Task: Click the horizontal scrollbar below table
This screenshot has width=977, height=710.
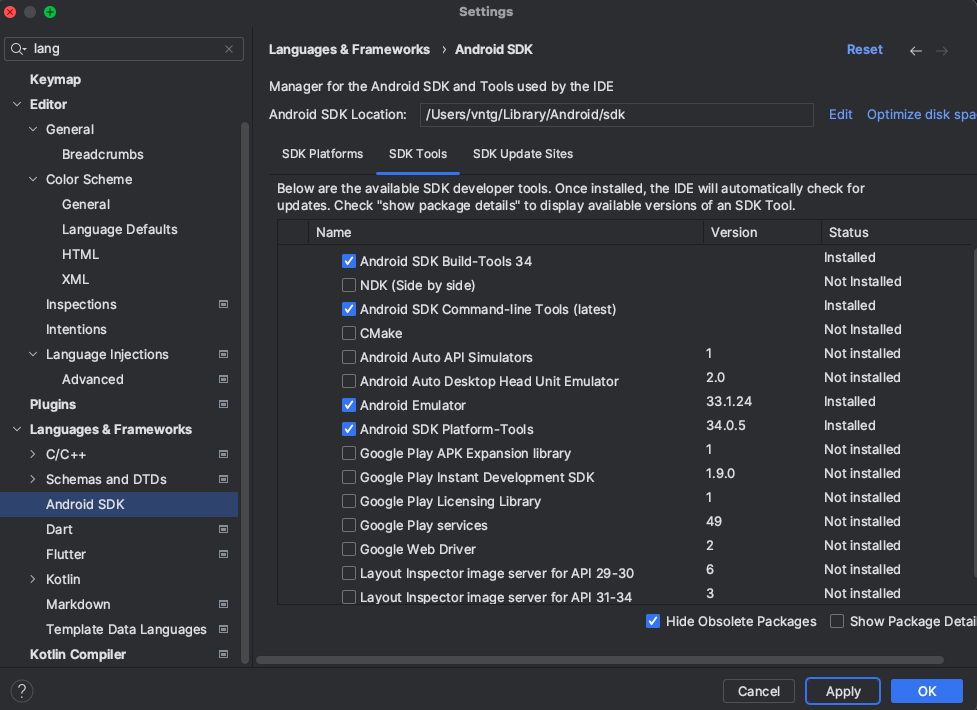Action: 599,660
